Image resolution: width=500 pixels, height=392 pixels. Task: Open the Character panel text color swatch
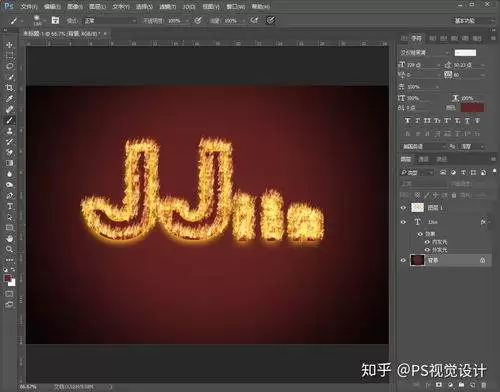point(472,107)
